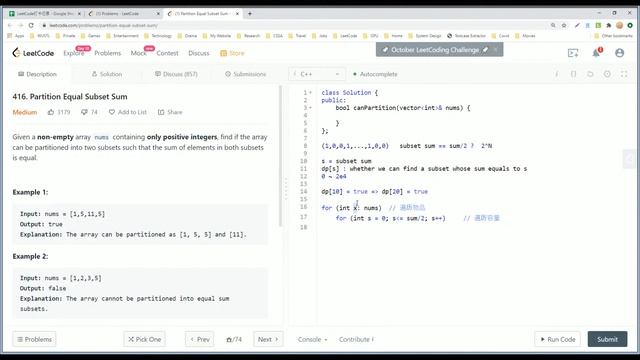This screenshot has height=360, width=640.
Task: Click the browser back arrow
Action: coord(10,25)
